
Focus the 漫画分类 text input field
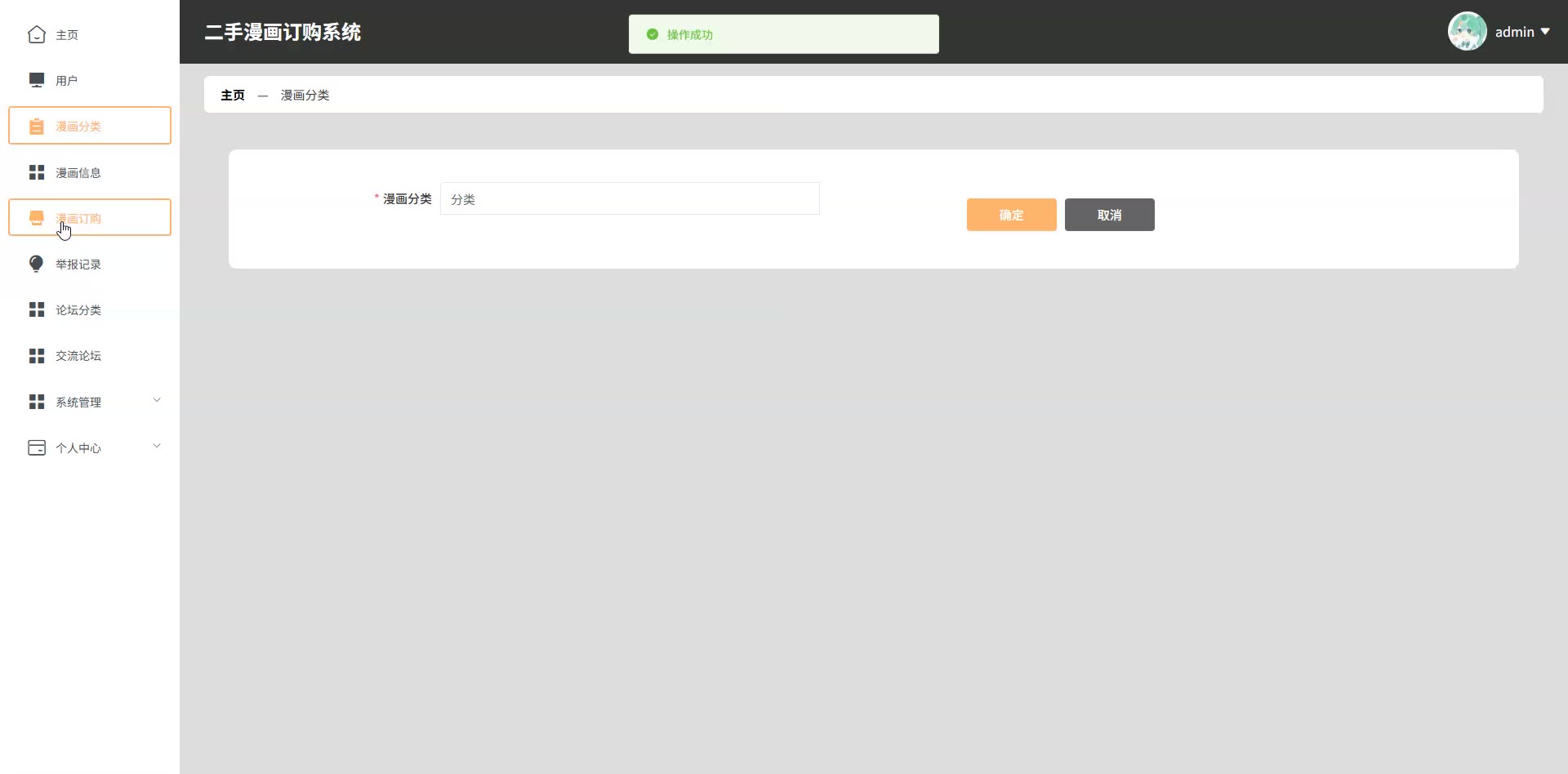[x=630, y=198]
